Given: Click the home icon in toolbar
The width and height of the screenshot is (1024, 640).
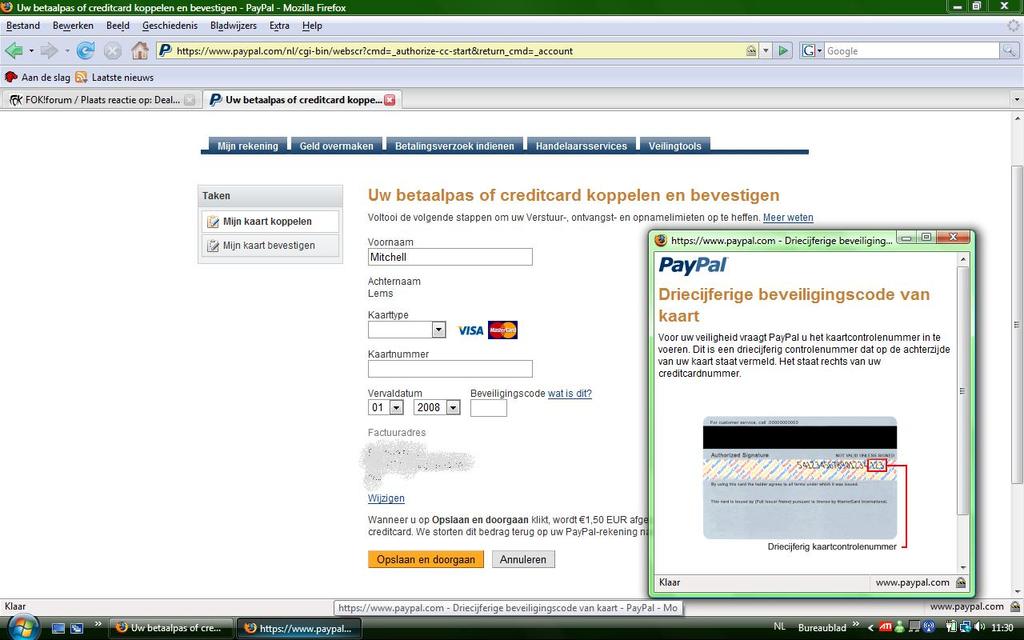Looking at the screenshot, I should (x=140, y=50).
